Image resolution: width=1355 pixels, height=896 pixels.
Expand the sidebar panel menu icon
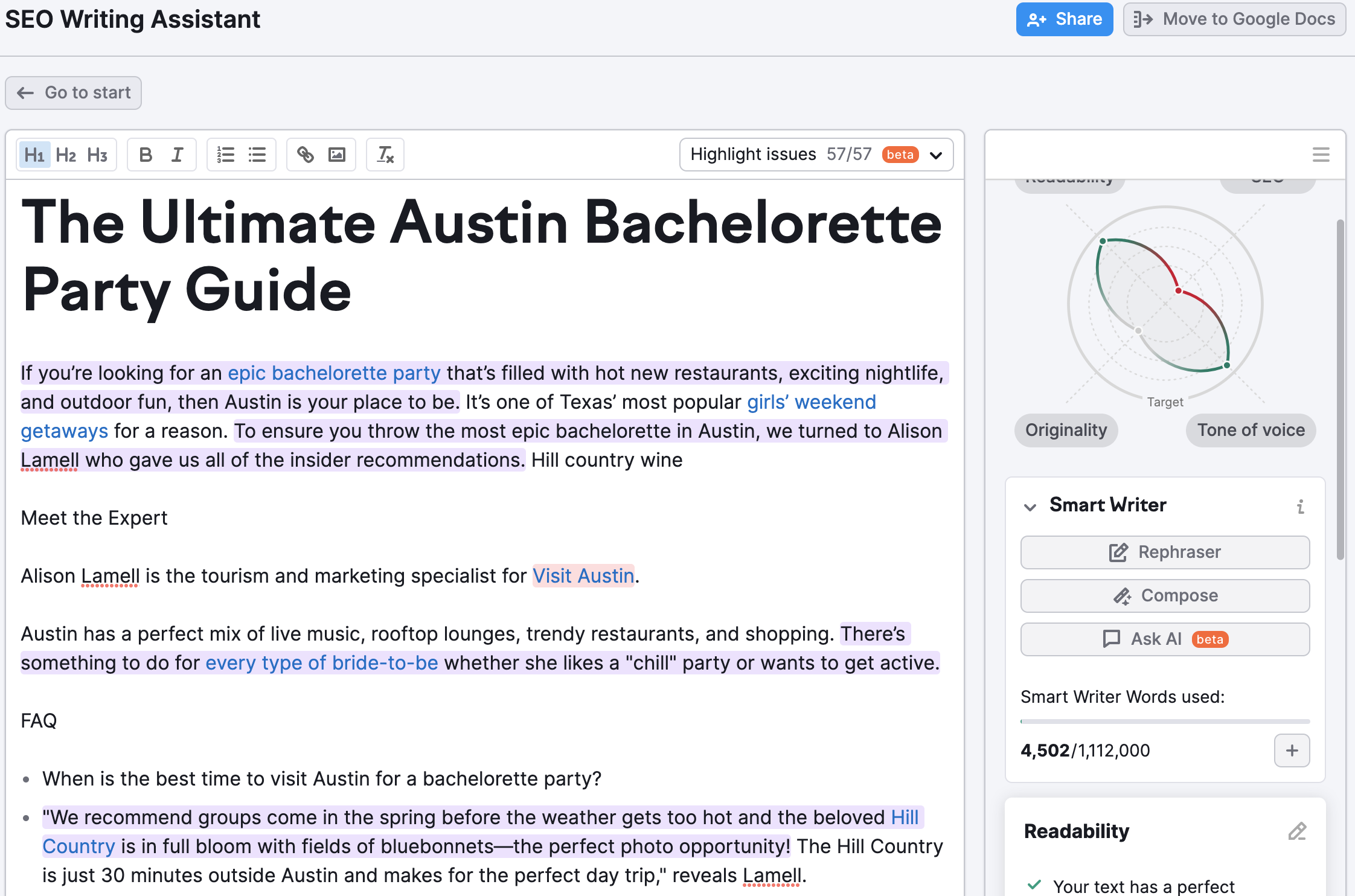1321,155
